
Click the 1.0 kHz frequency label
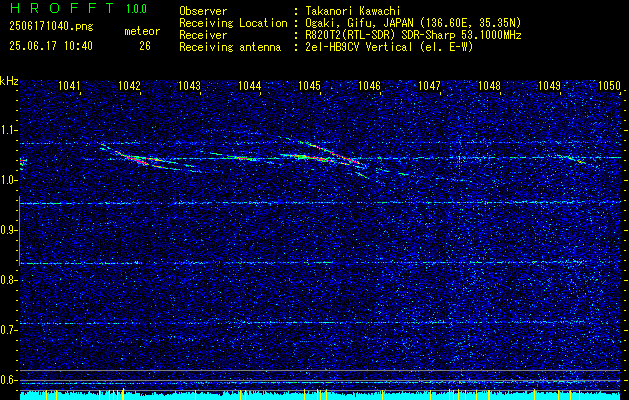point(8,180)
